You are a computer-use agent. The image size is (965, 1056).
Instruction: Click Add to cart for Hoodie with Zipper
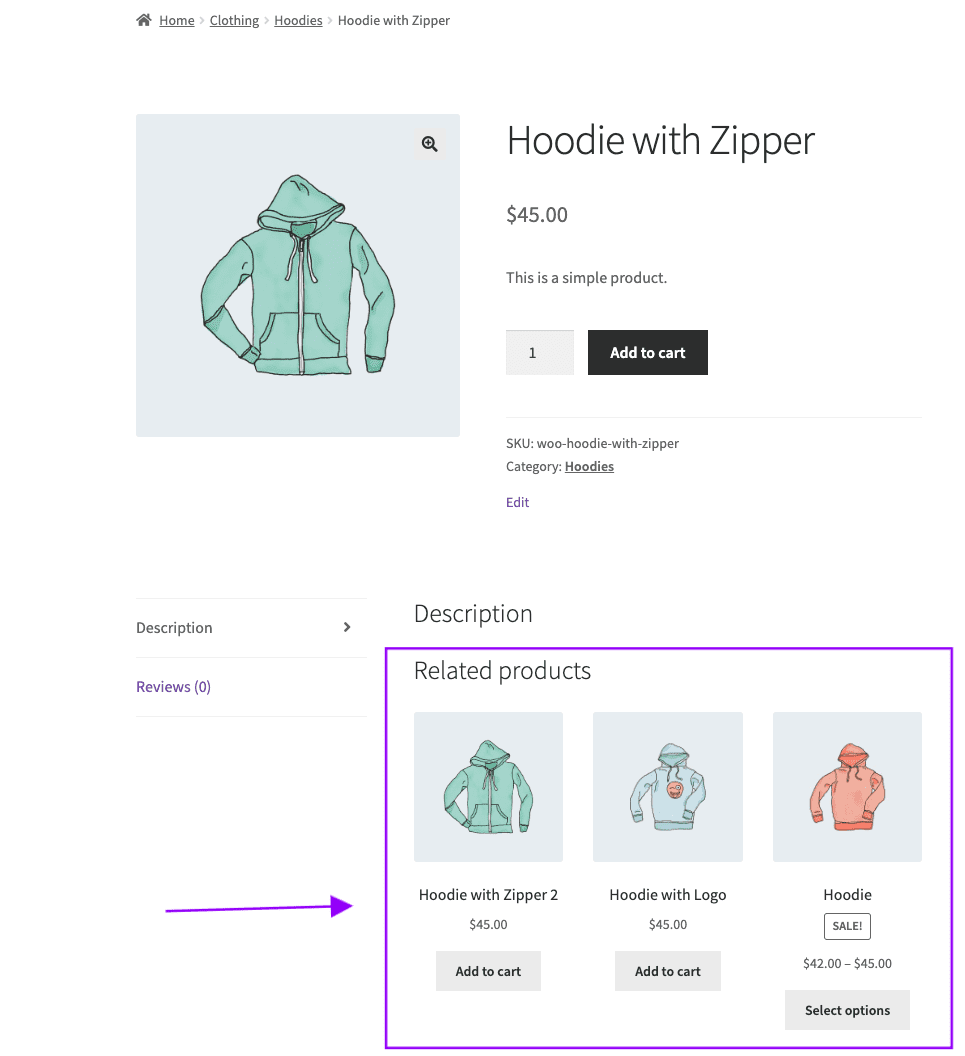click(x=647, y=352)
